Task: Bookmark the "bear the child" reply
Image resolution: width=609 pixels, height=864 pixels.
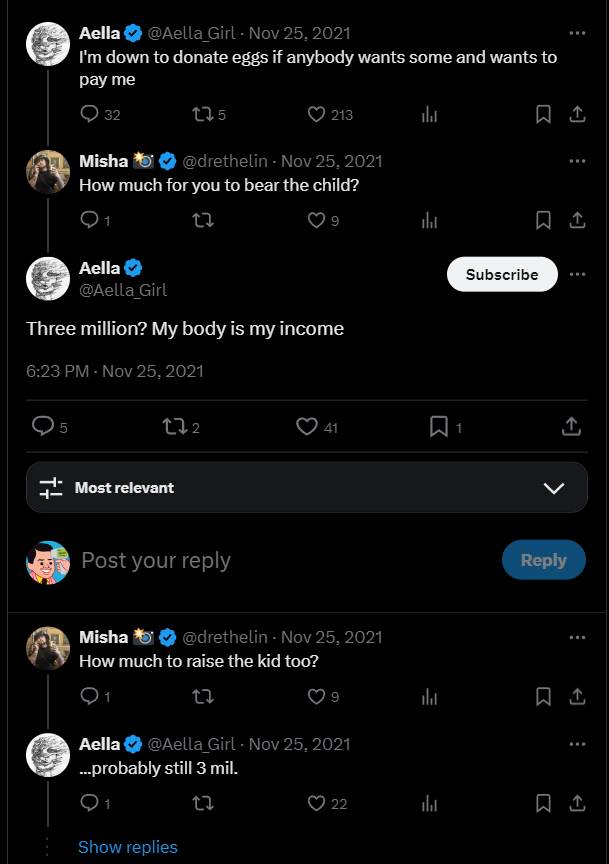Action: (543, 220)
